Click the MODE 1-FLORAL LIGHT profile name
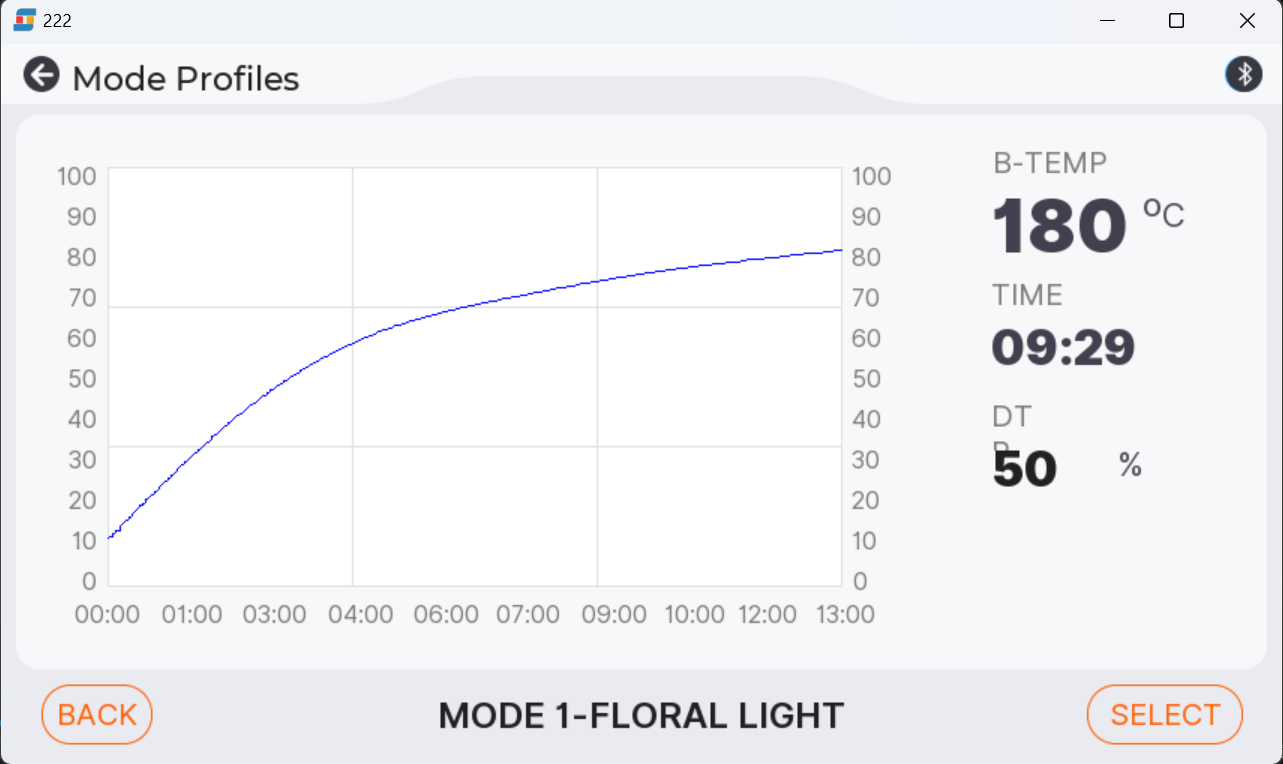Viewport: 1283px width, 764px height. tap(641, 716)
